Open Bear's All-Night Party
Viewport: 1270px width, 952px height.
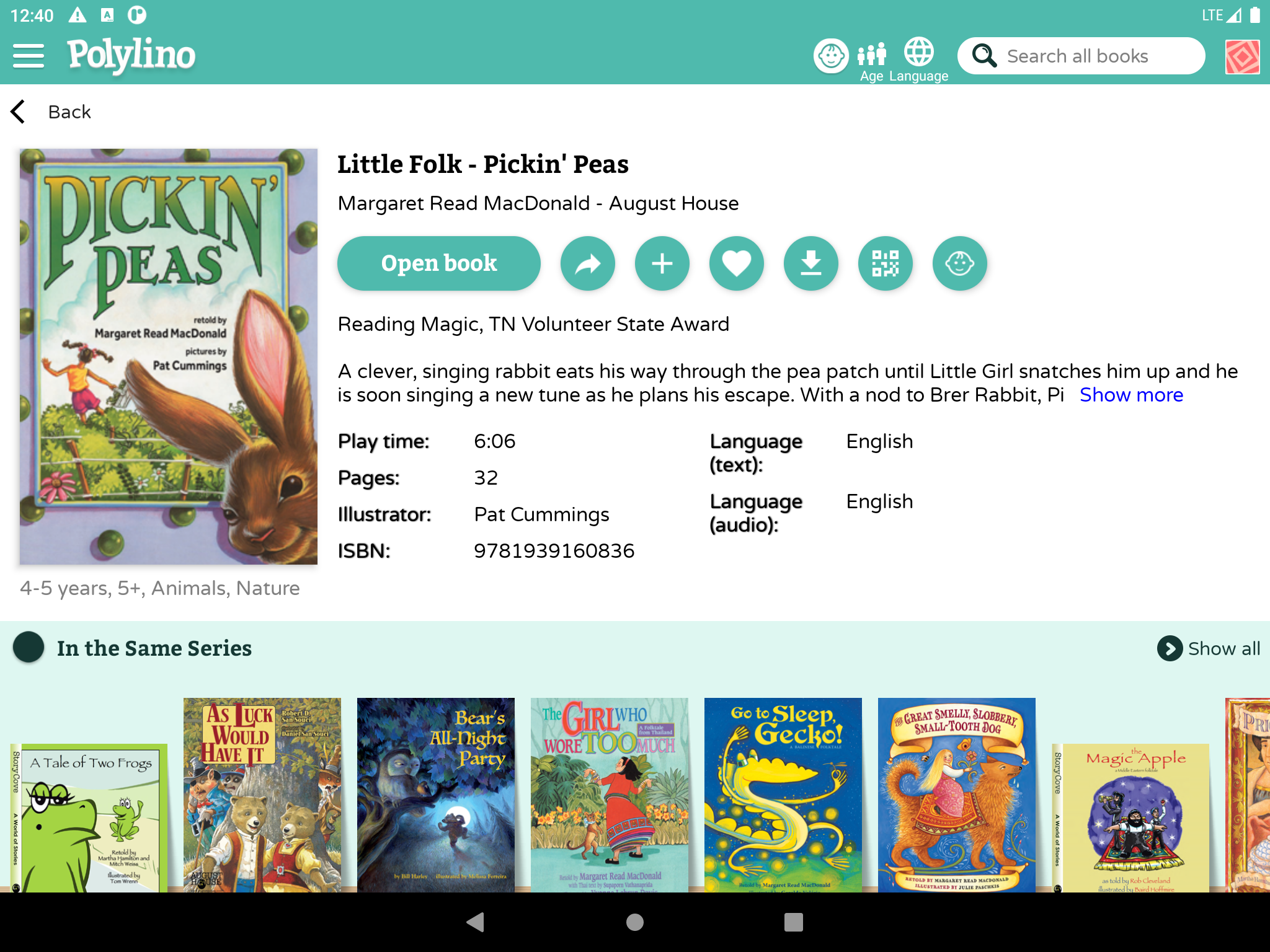(x=436, y=795)
